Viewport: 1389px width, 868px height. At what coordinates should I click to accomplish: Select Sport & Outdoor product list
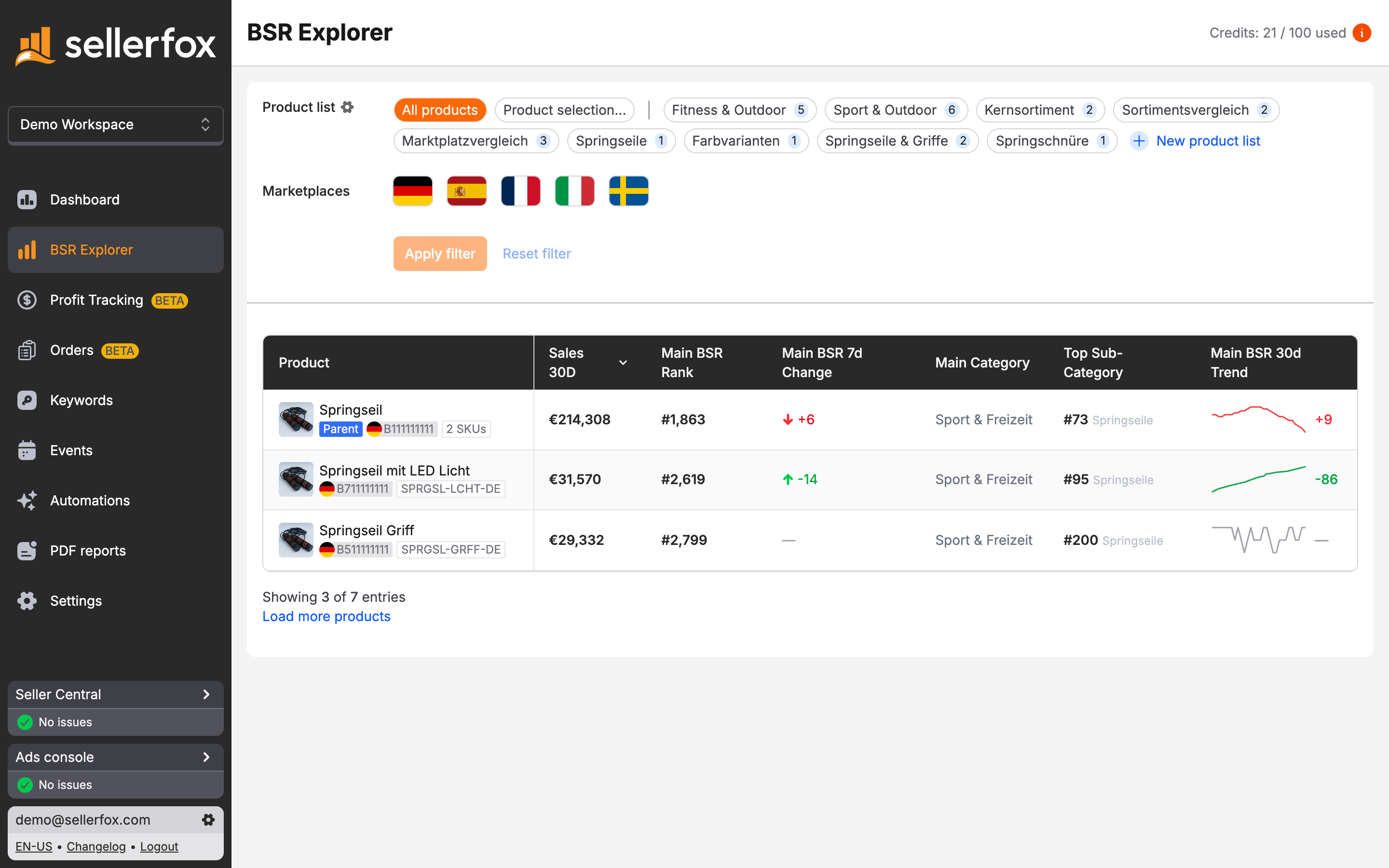pyautogui.click(x=896, y=109)
